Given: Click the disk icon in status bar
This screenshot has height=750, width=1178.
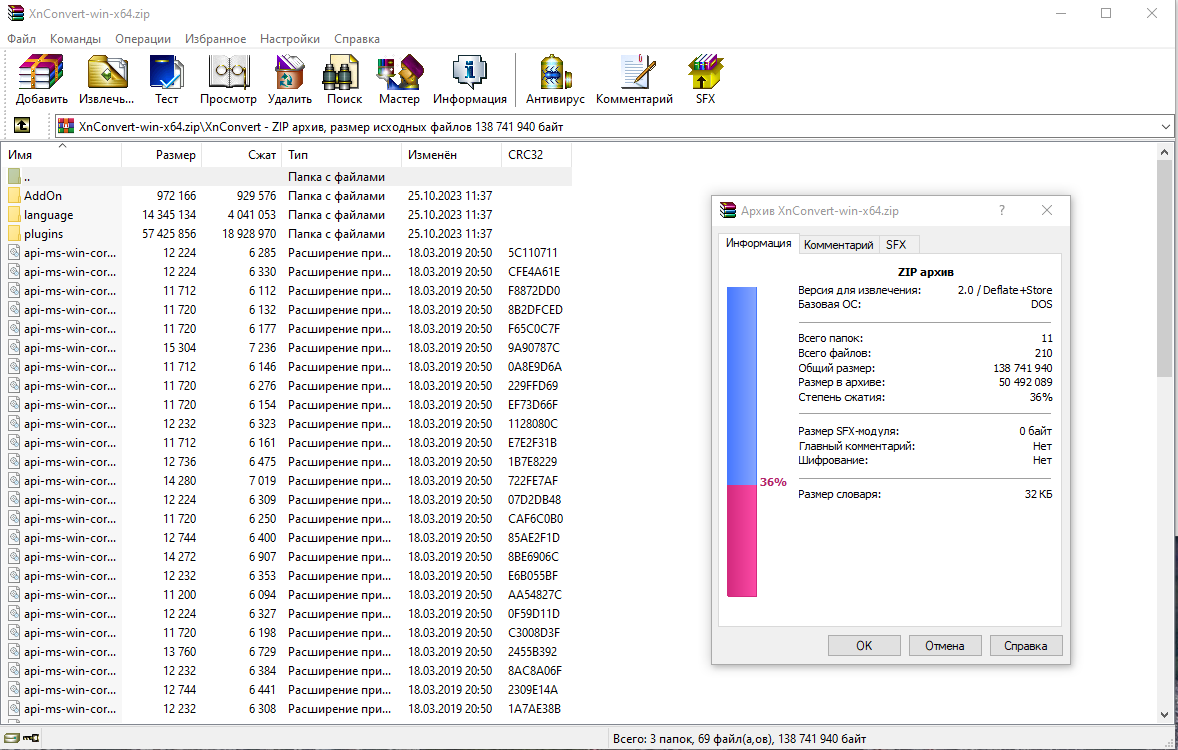Looking at the screenshot, I should (x=12, y=738).
